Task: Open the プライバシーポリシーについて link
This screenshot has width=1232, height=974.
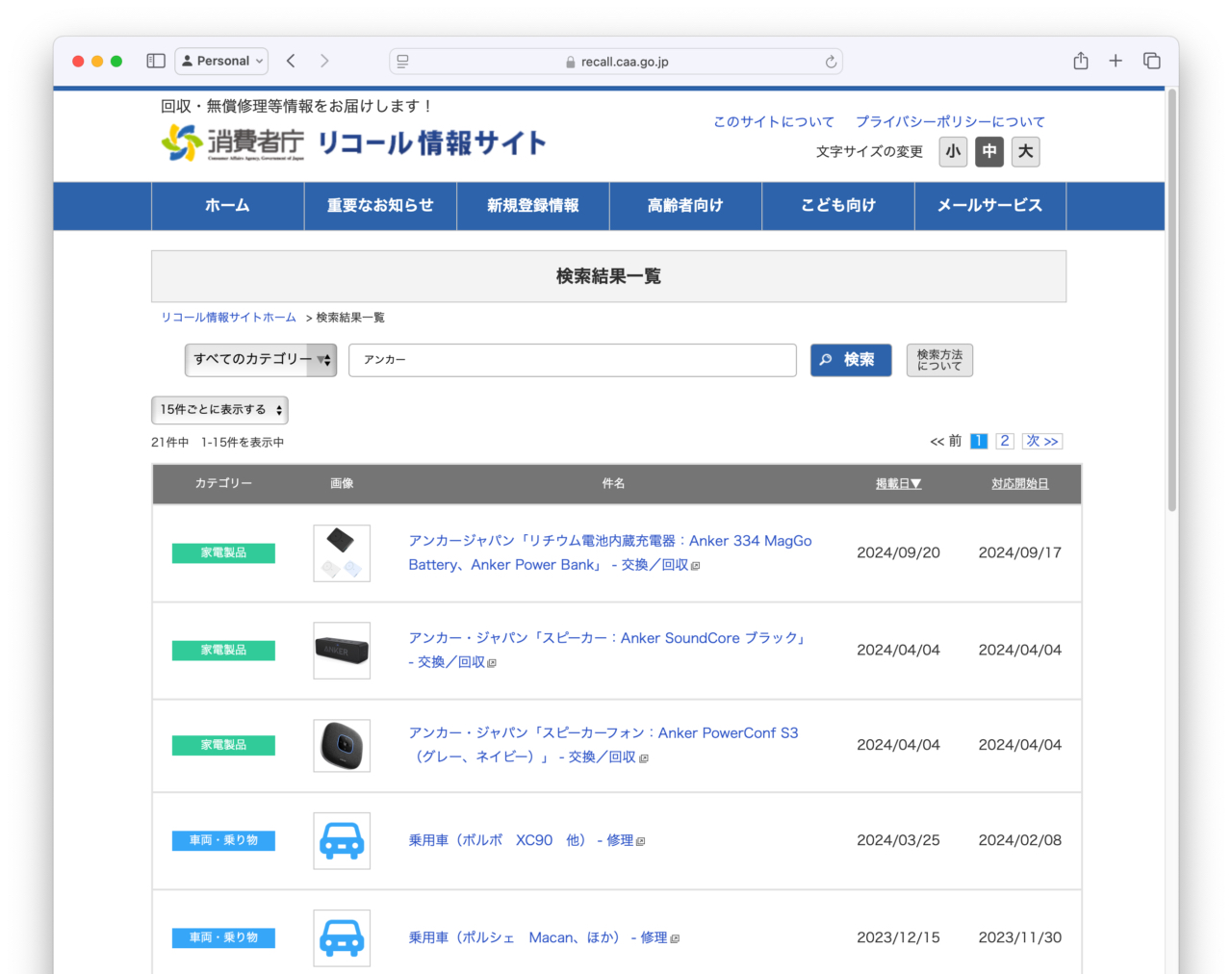Action: tap(950, 121)
